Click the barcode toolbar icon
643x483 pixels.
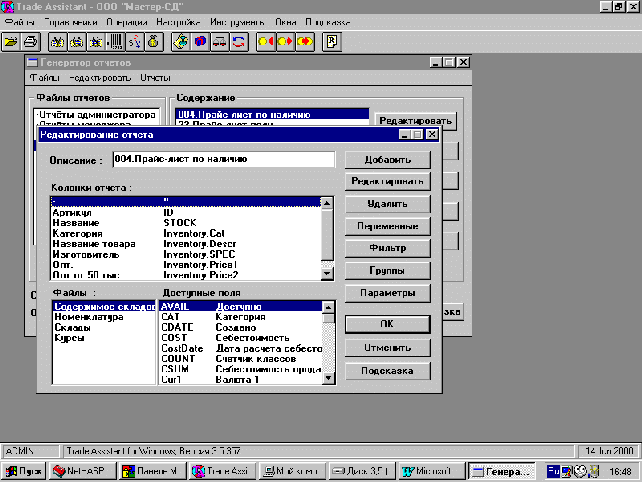[117, 41]
